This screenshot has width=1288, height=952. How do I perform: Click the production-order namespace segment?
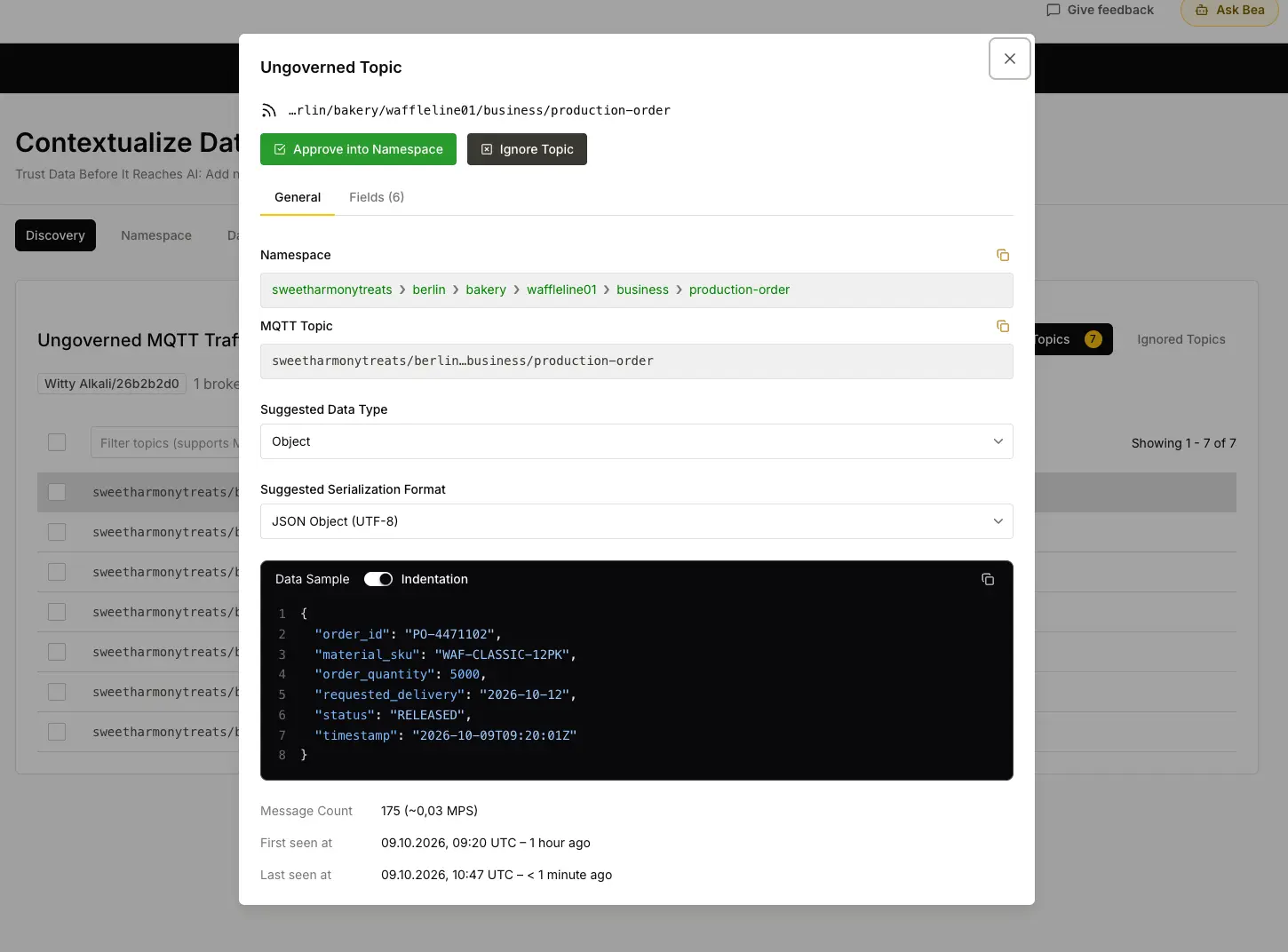click(739, 290)
